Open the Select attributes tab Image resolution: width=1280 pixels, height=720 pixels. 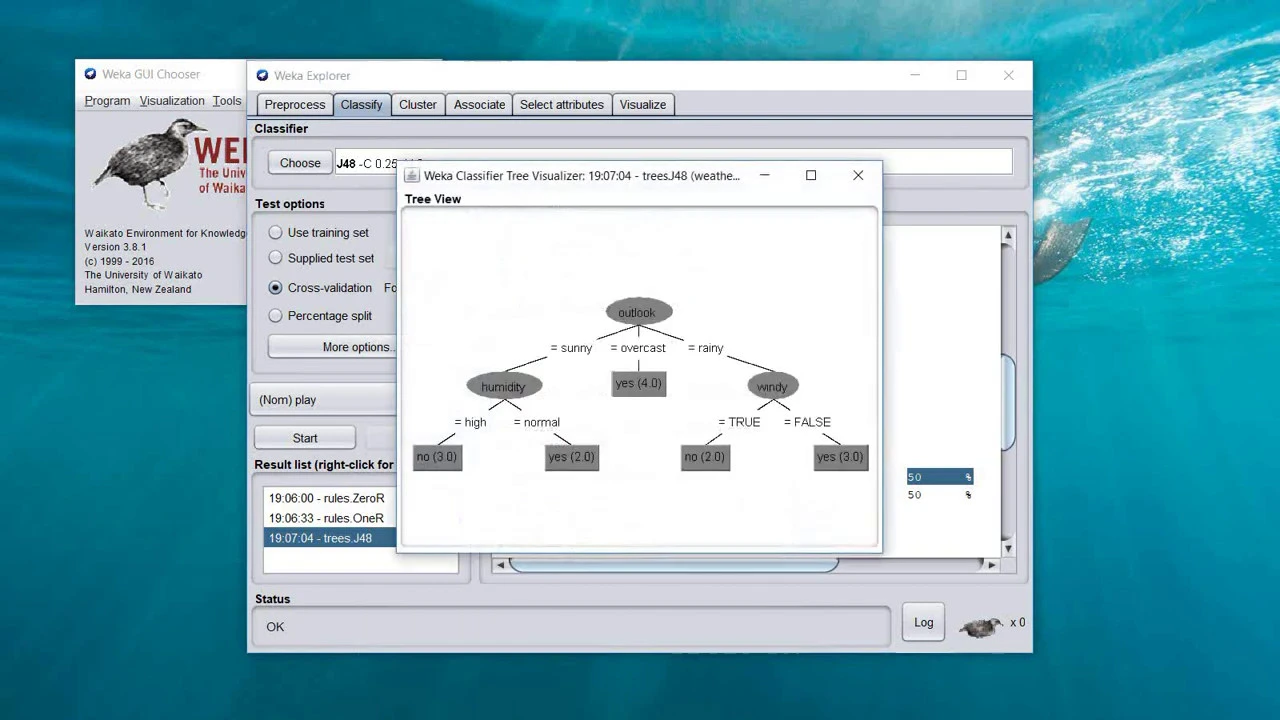pyautogui.click(x=562, y=104)
